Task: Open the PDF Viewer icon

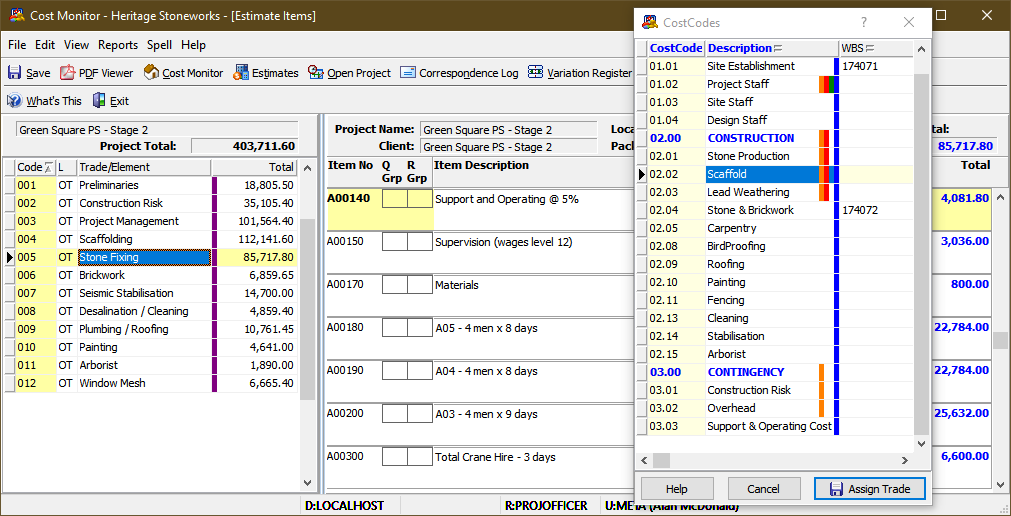Action: tap(68, 72)
